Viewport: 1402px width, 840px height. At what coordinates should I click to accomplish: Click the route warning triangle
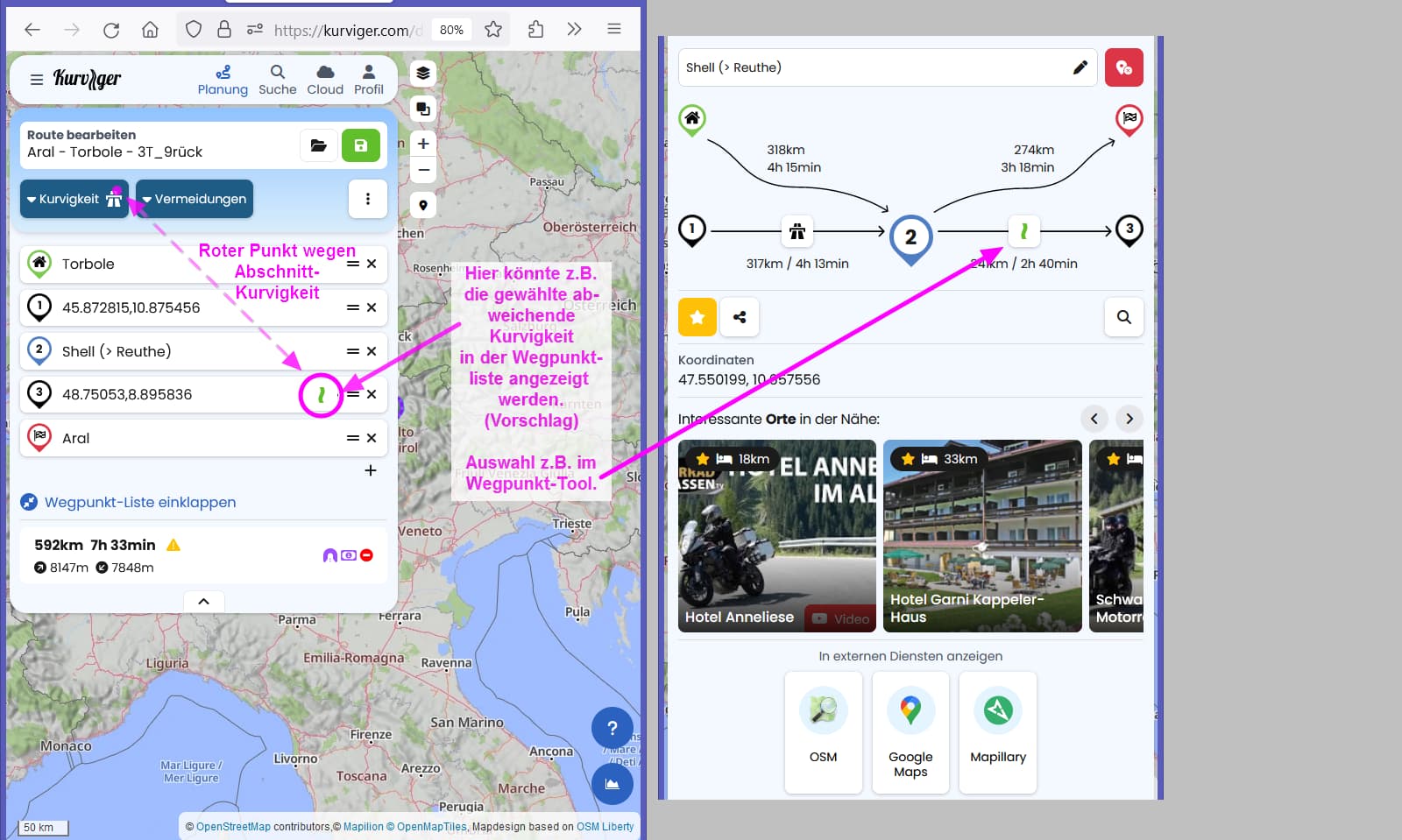[x=173, y=545]
